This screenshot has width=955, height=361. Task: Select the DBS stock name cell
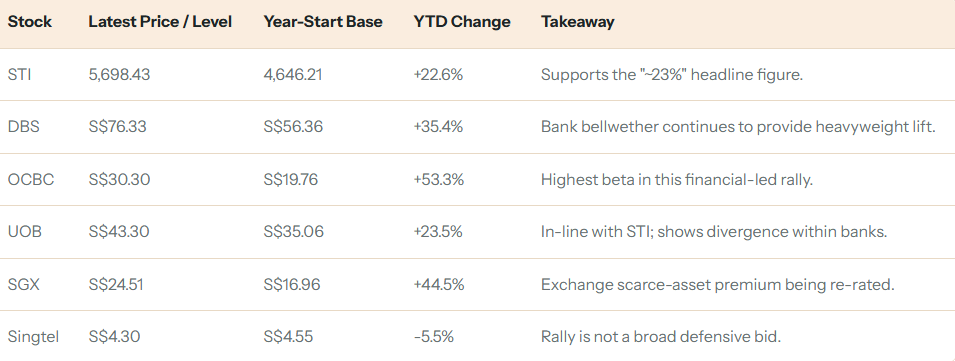coord(21,127)
